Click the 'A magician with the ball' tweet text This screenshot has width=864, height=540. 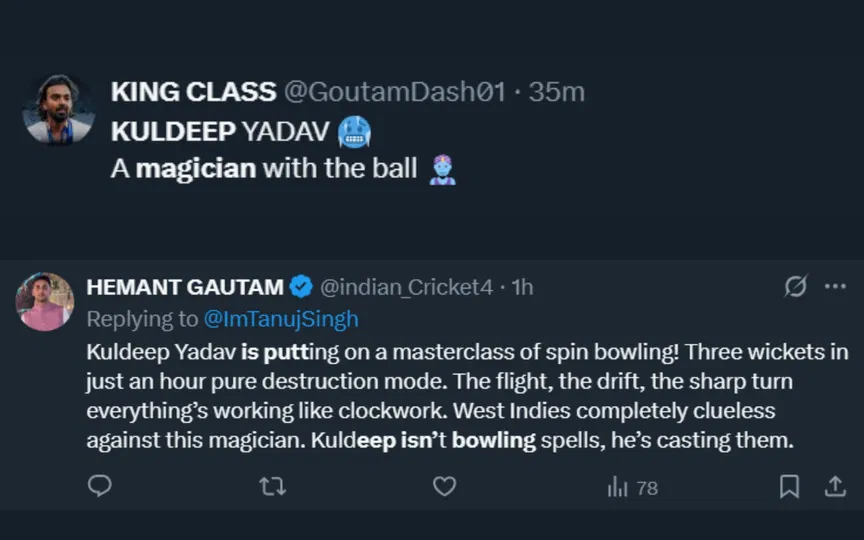[264, 168]
